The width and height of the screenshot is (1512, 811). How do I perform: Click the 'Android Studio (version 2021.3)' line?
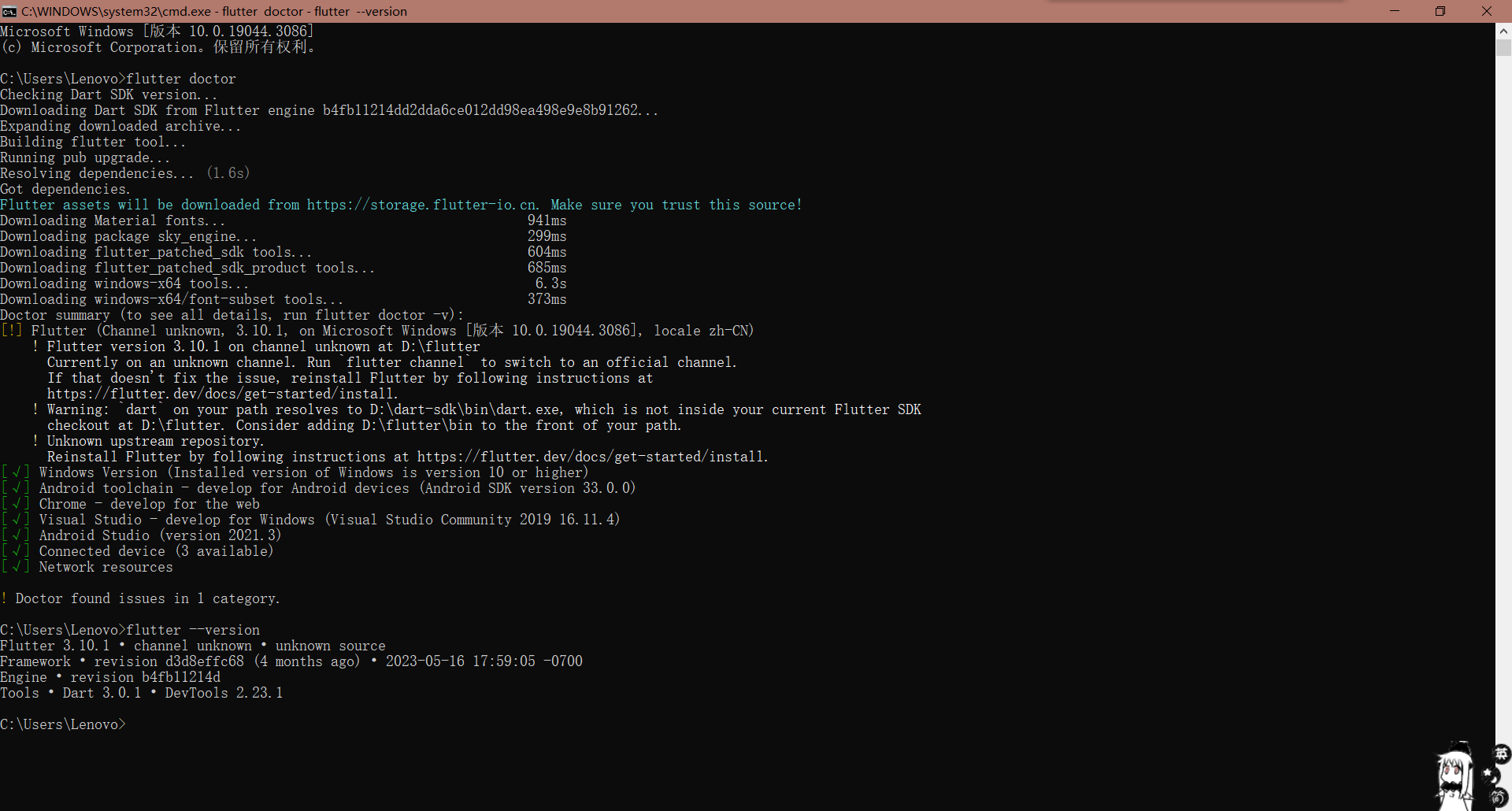tap(141, 535)
